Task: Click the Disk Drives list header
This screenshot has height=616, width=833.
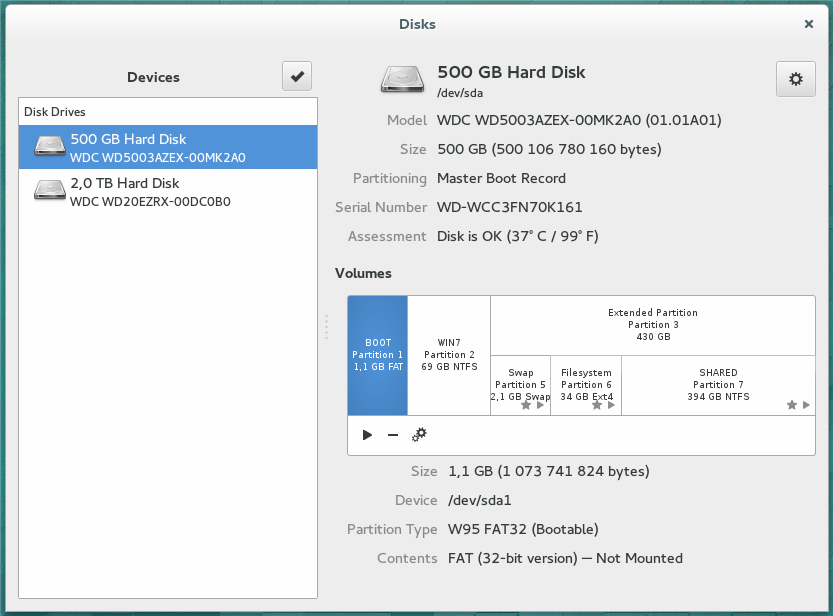Action: click(x=55, y=112)
